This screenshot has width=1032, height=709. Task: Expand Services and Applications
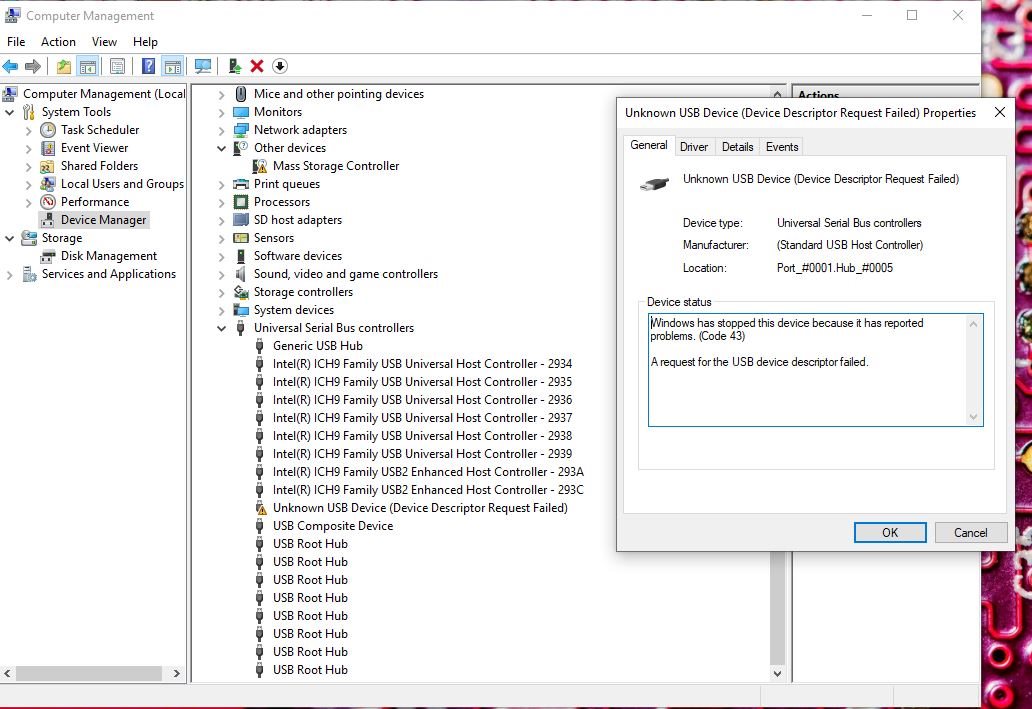[10, 275]
